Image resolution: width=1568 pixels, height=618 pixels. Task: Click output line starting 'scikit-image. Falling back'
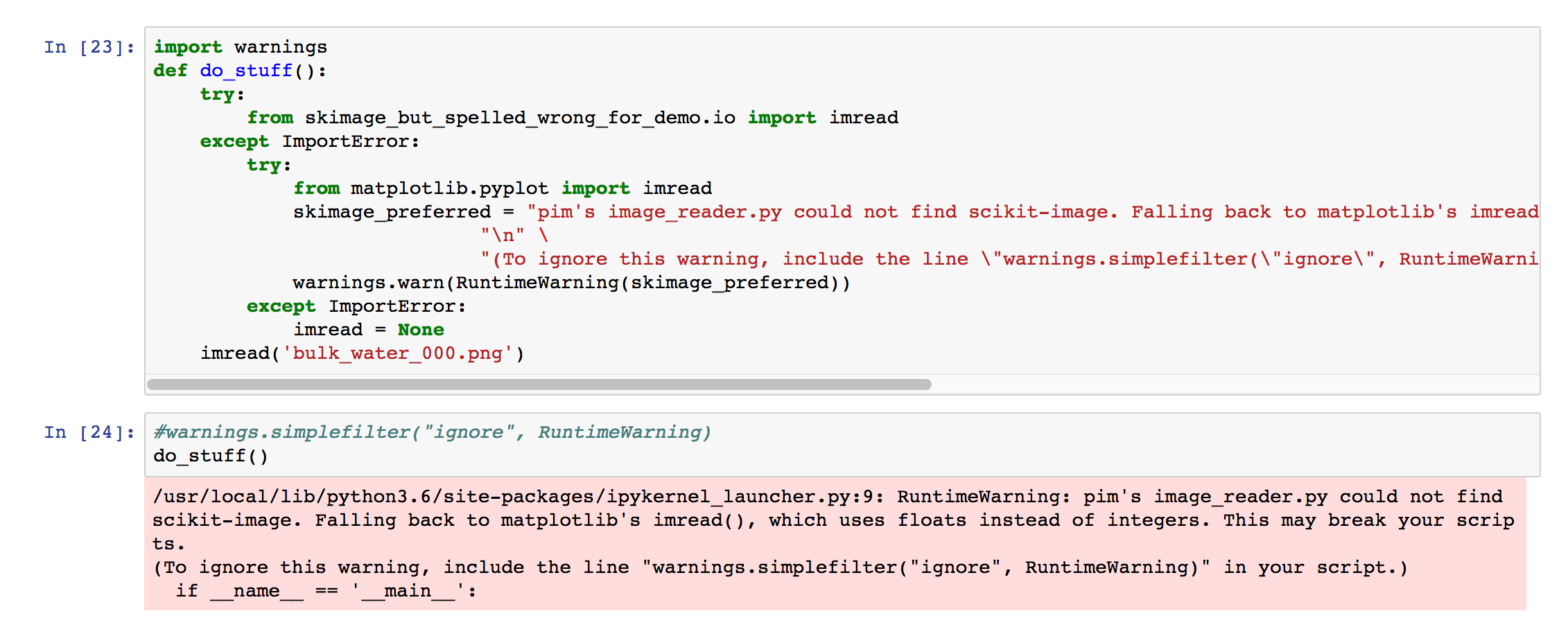pos(833,520)
